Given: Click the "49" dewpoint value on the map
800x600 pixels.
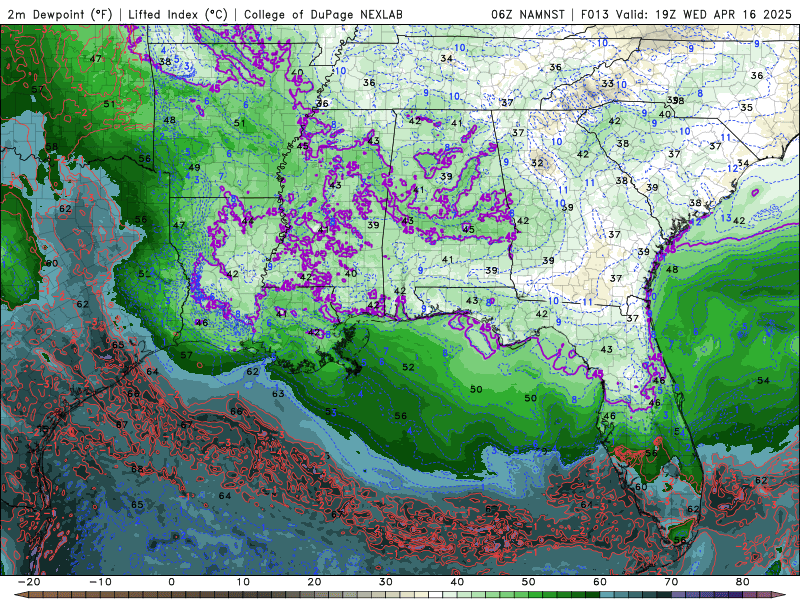Looking at the screenshot, I should [x=194, y=167].
